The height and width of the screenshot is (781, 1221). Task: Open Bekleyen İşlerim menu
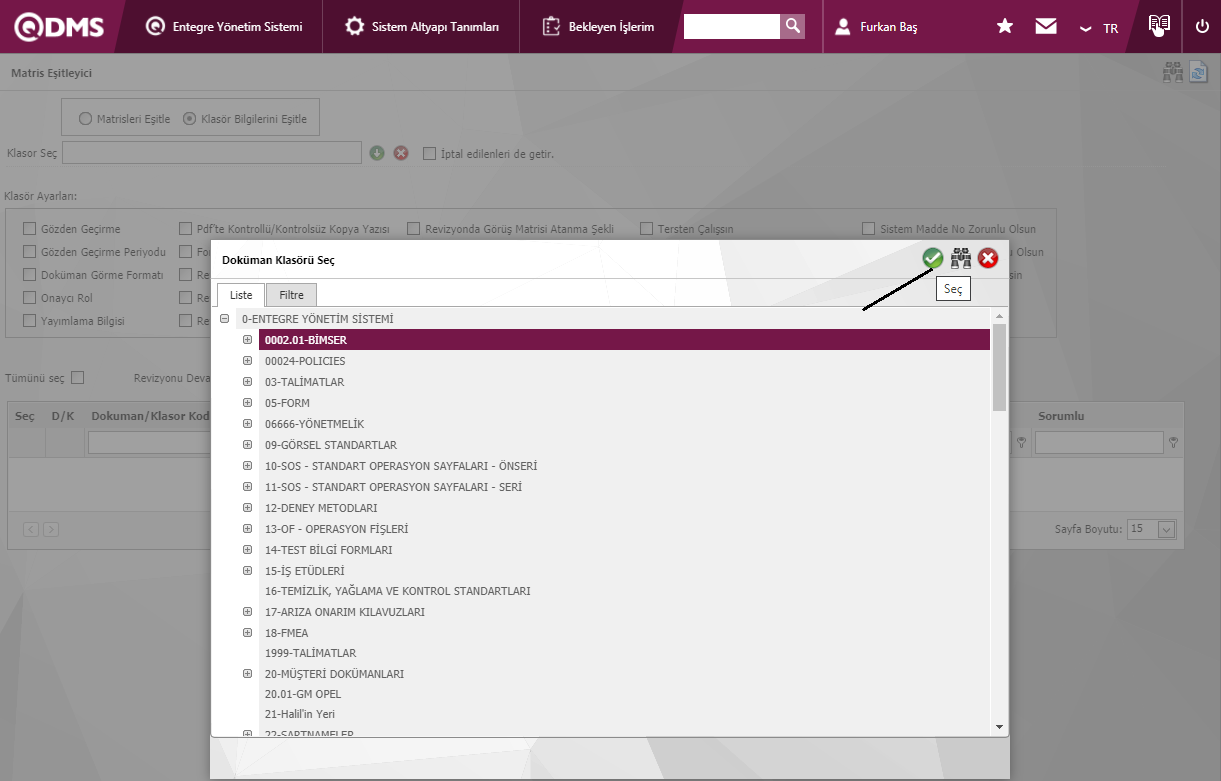(x=598, y=27)
